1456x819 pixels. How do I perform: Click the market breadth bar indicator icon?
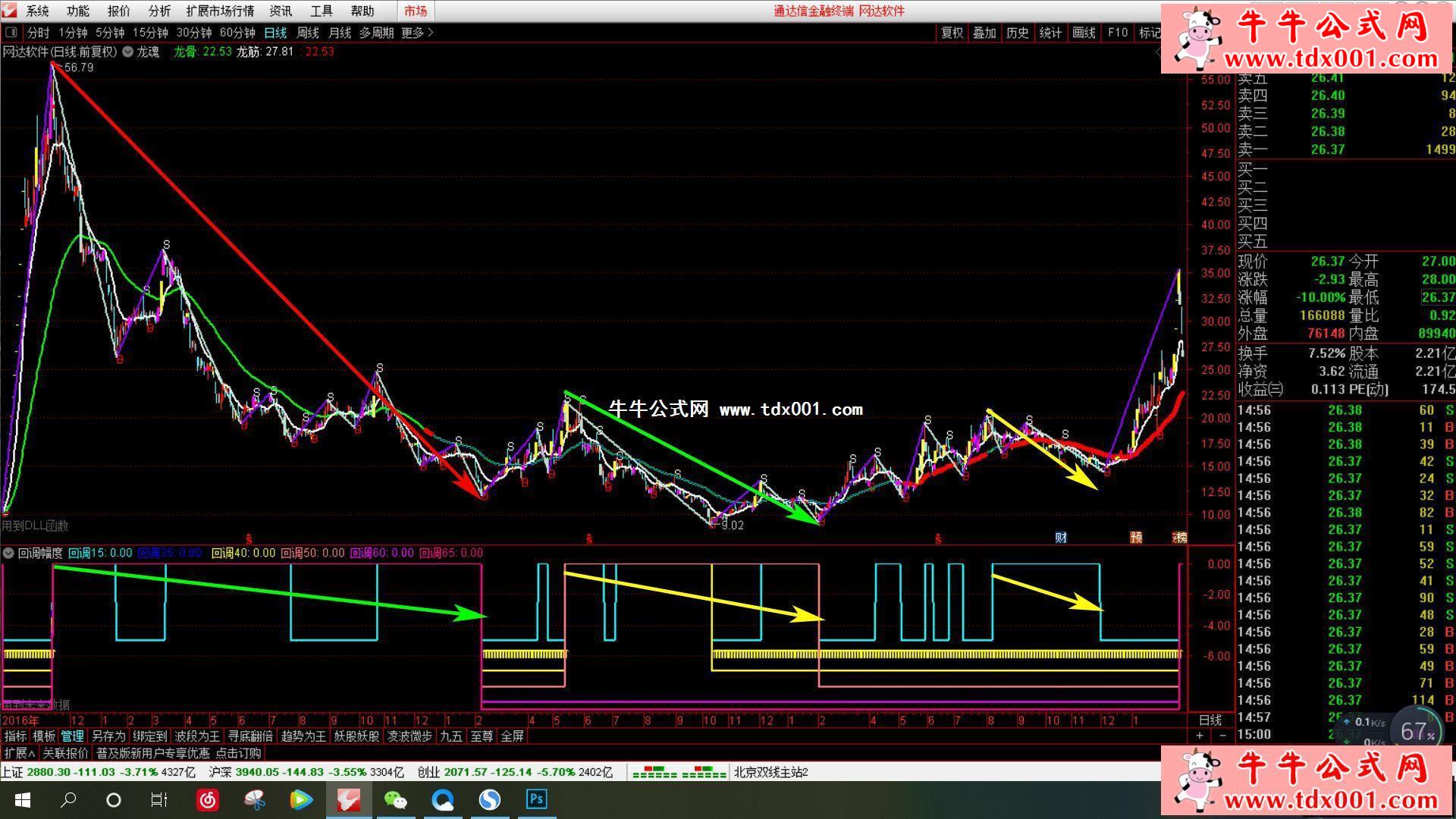(x=679, y=773)
